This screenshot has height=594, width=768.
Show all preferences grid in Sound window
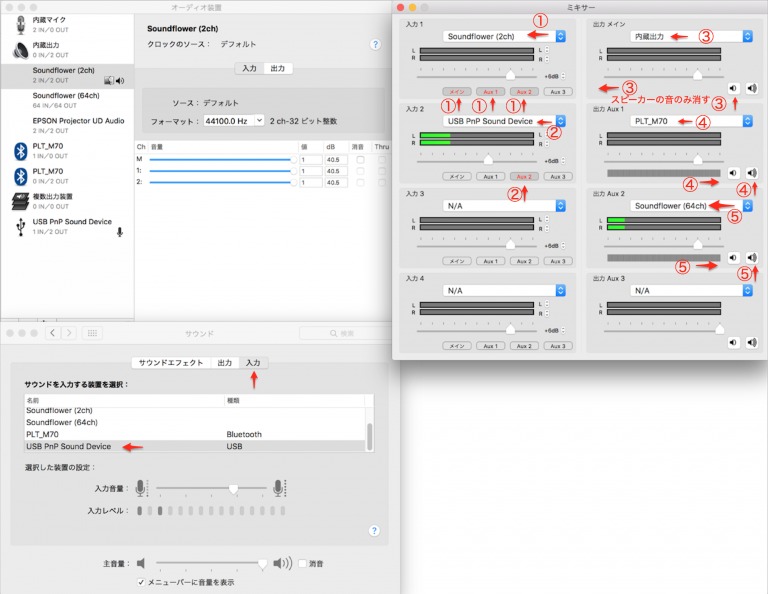tap(92, 333)
